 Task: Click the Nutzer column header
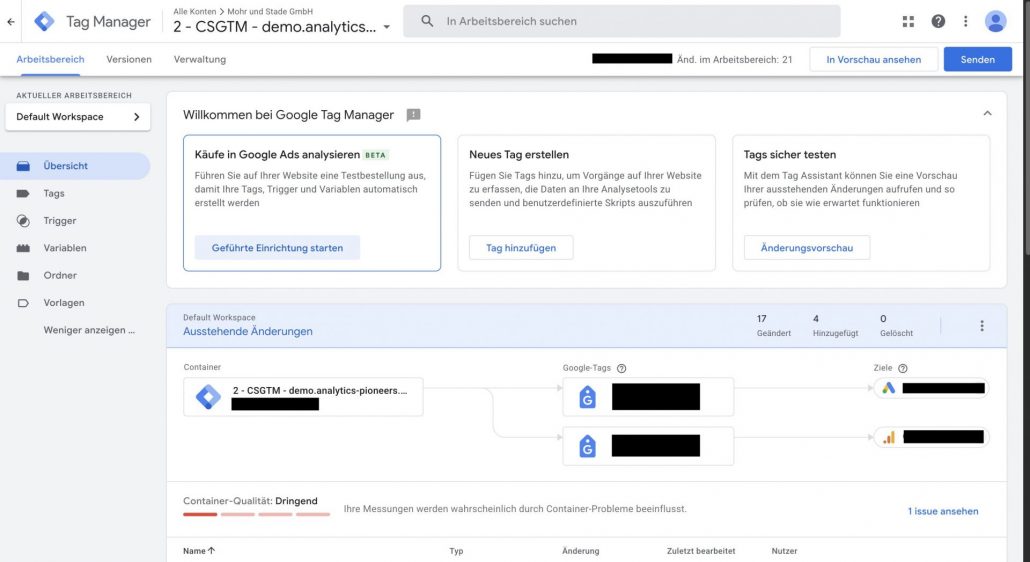(784, 551)
